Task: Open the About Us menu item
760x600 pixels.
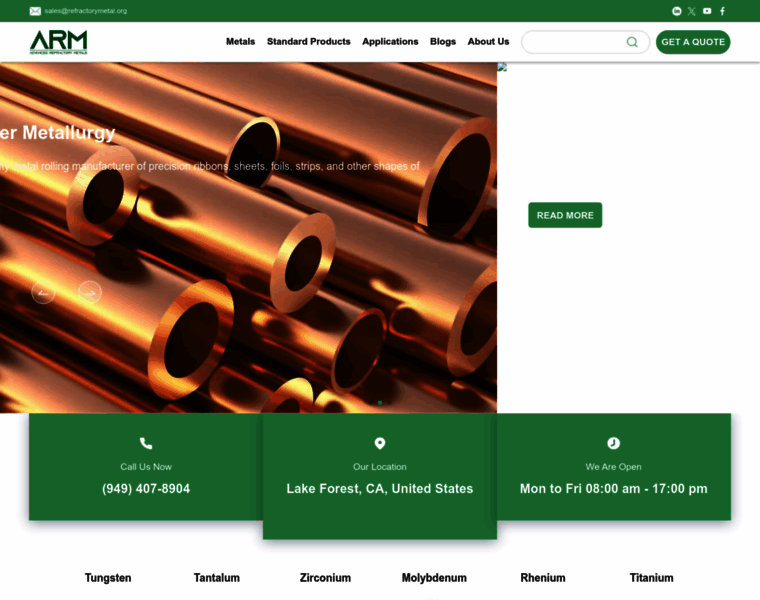Action: point(489,42)
